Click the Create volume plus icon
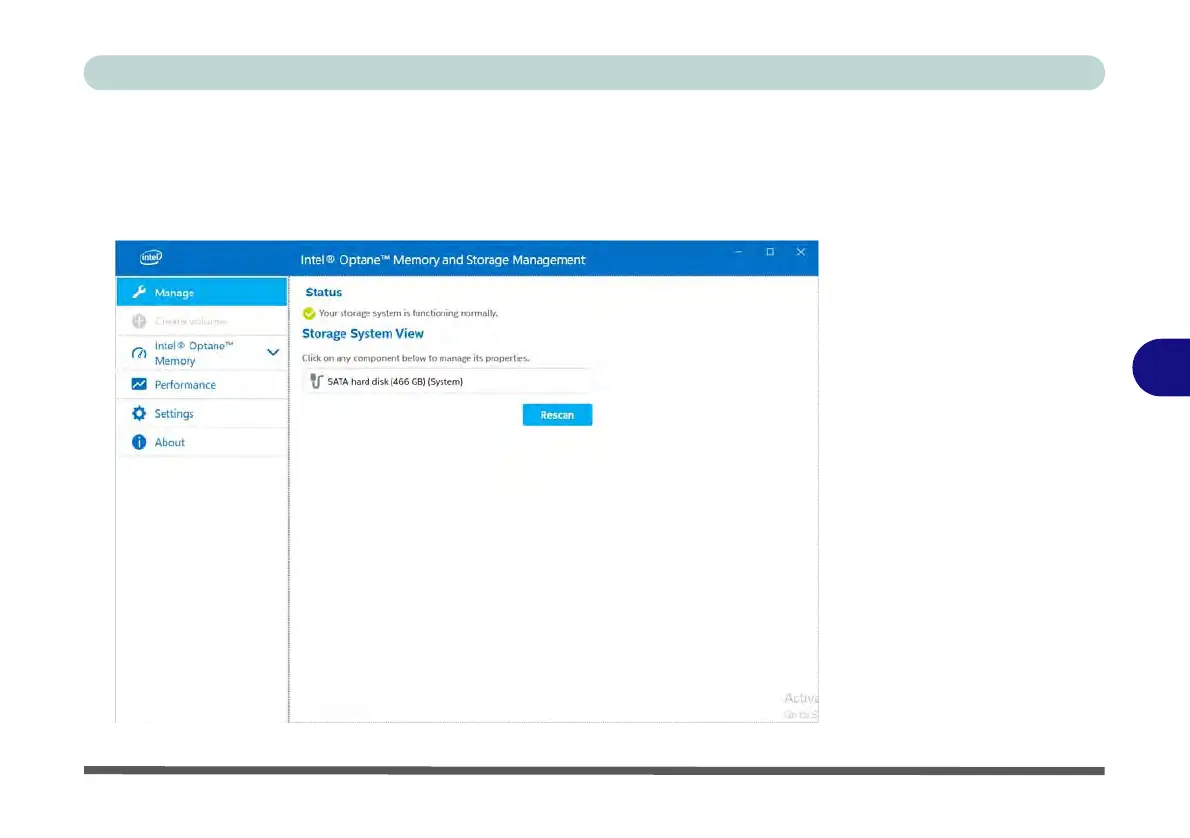Viewport: 1190px width, 838px height. [x=139, y=321]
